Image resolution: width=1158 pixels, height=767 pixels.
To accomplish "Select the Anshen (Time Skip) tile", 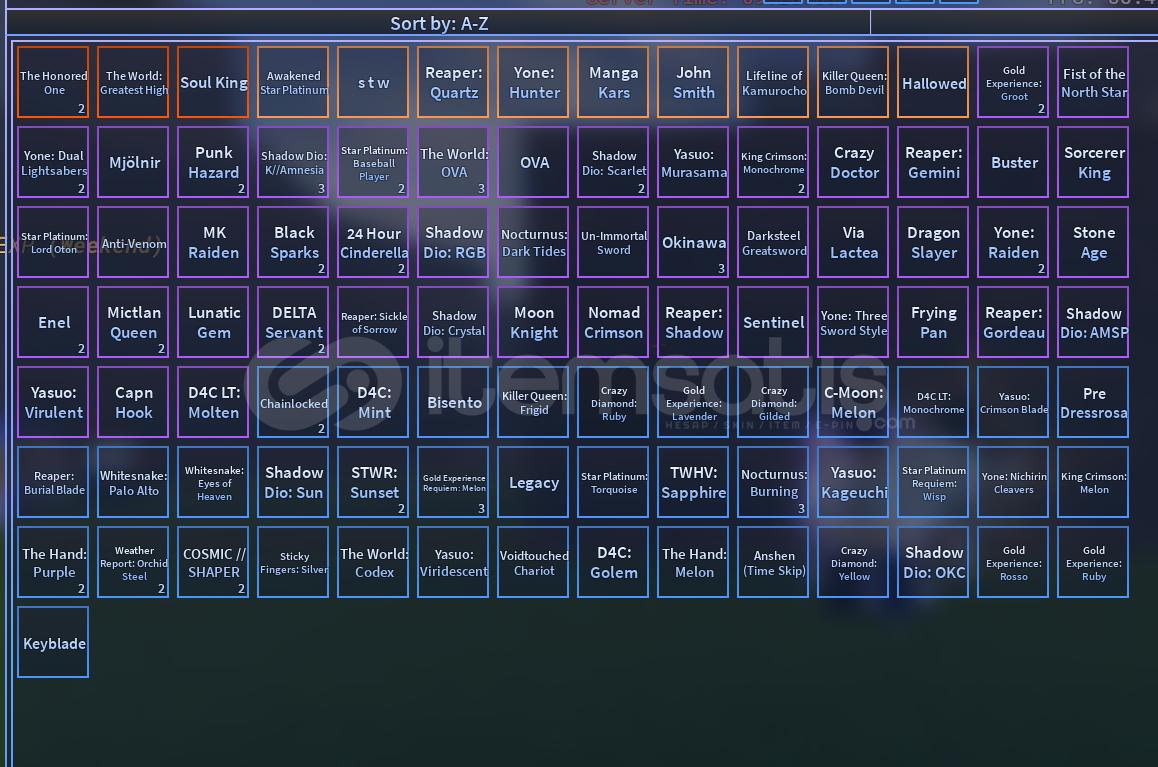I will point(773,562).
